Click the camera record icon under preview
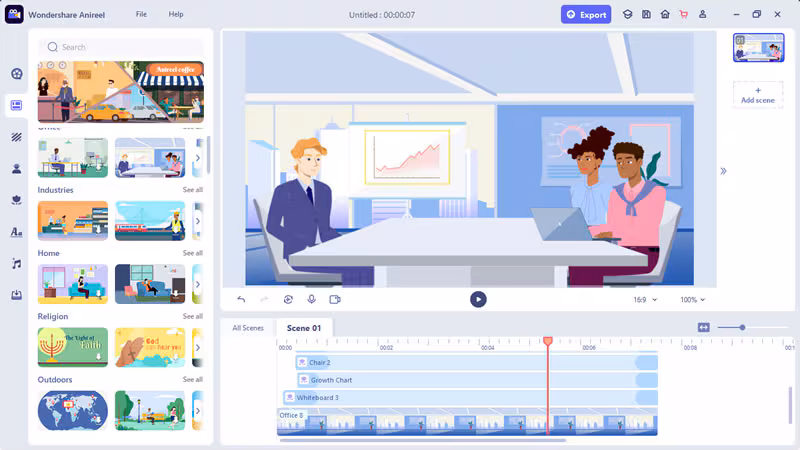 click(x=335, y=299)
